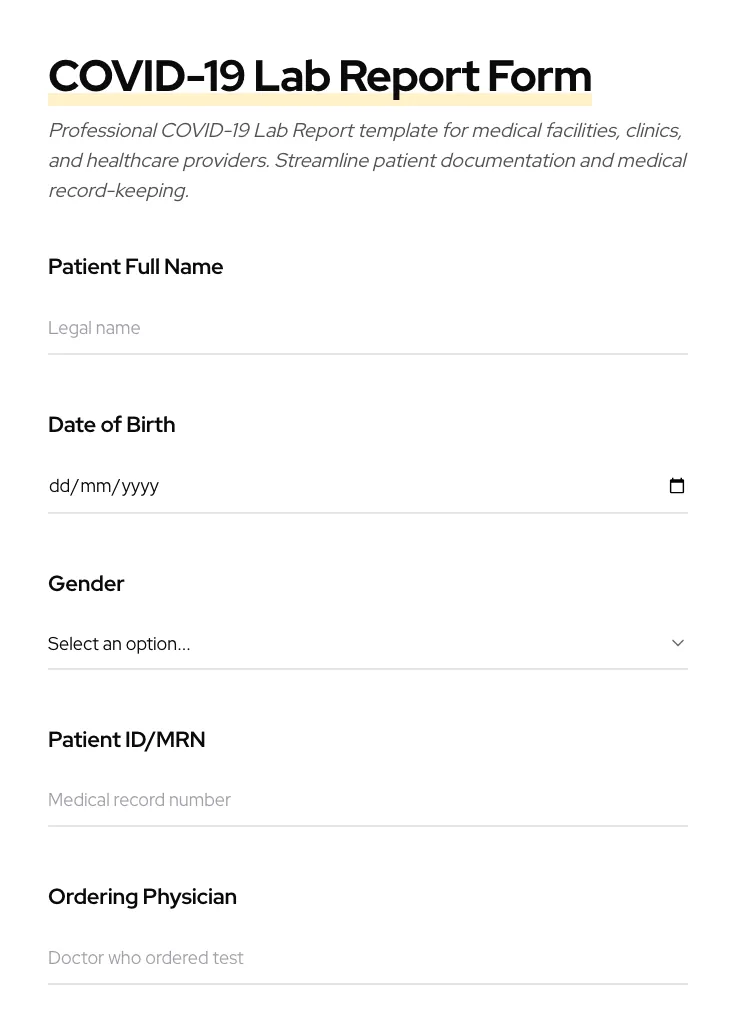Screen dimensions: 736x1024
Task: Click the Ordering Physician heading
Action: [x=142, y=896]
